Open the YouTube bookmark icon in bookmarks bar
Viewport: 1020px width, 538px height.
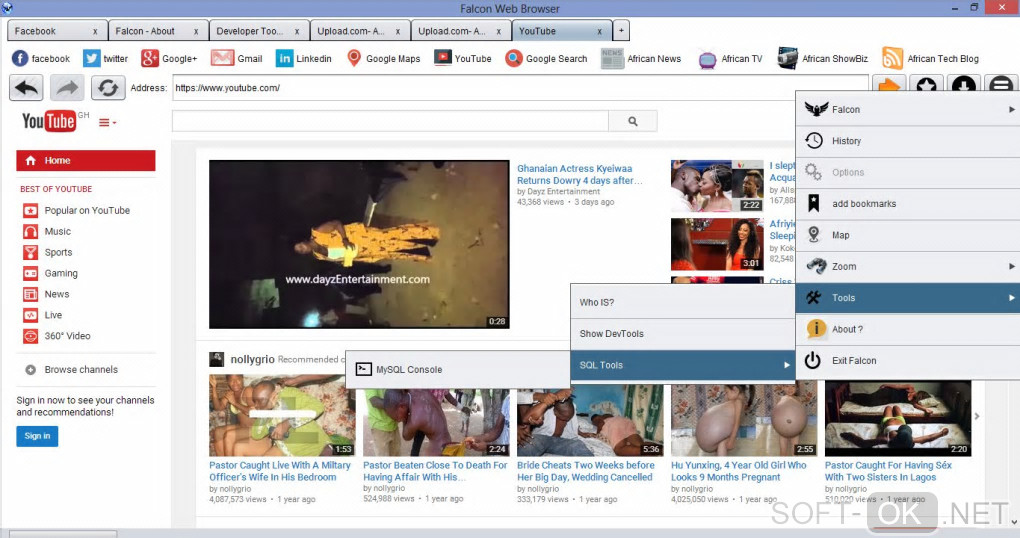[443, 59]
